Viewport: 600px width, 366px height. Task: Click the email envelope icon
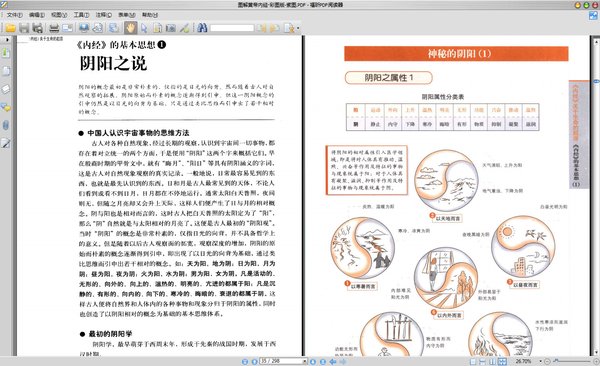point(67,28)
